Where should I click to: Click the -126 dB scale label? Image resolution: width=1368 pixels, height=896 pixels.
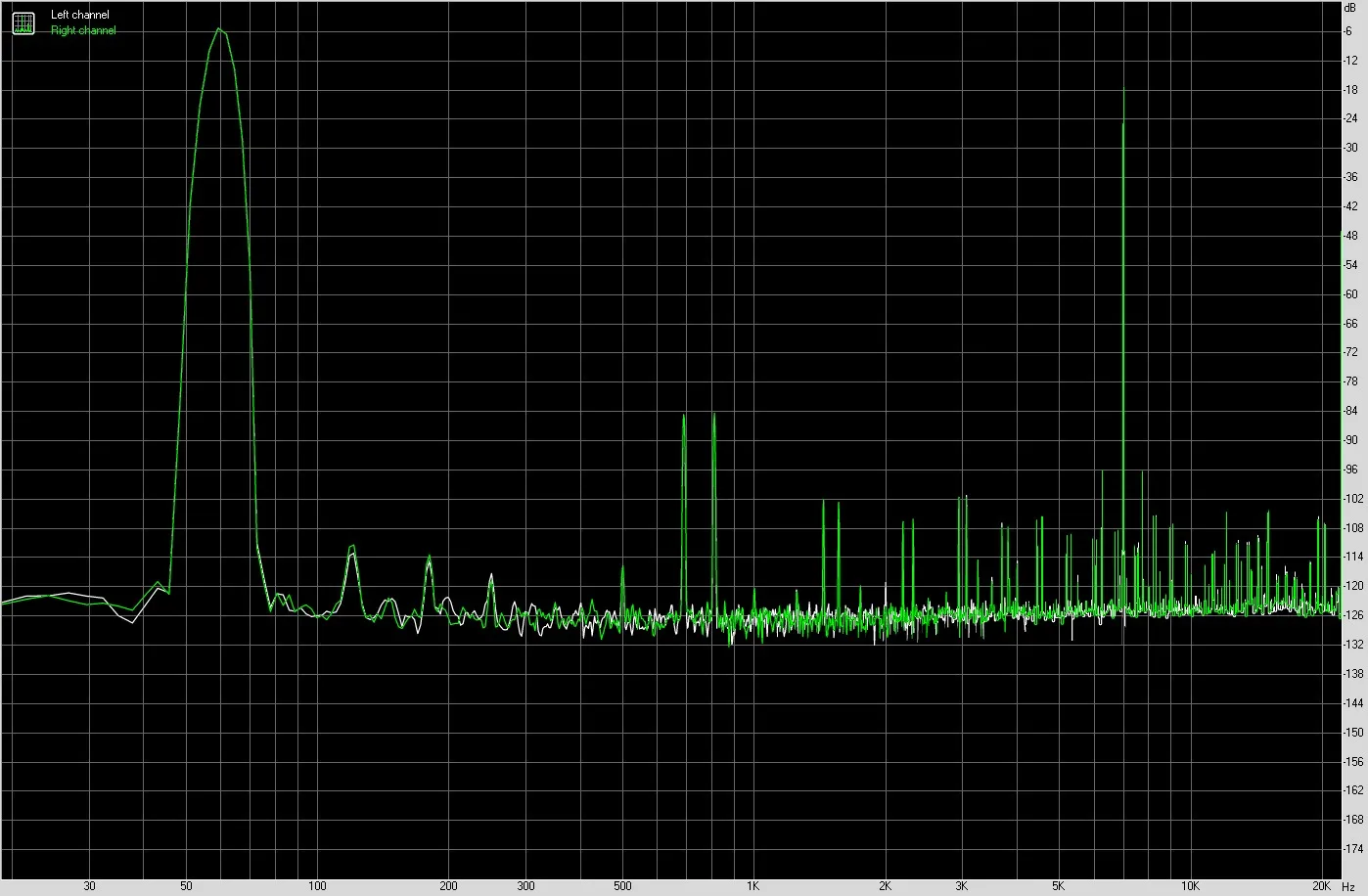pyautogui.click(x=1354, y=615)
